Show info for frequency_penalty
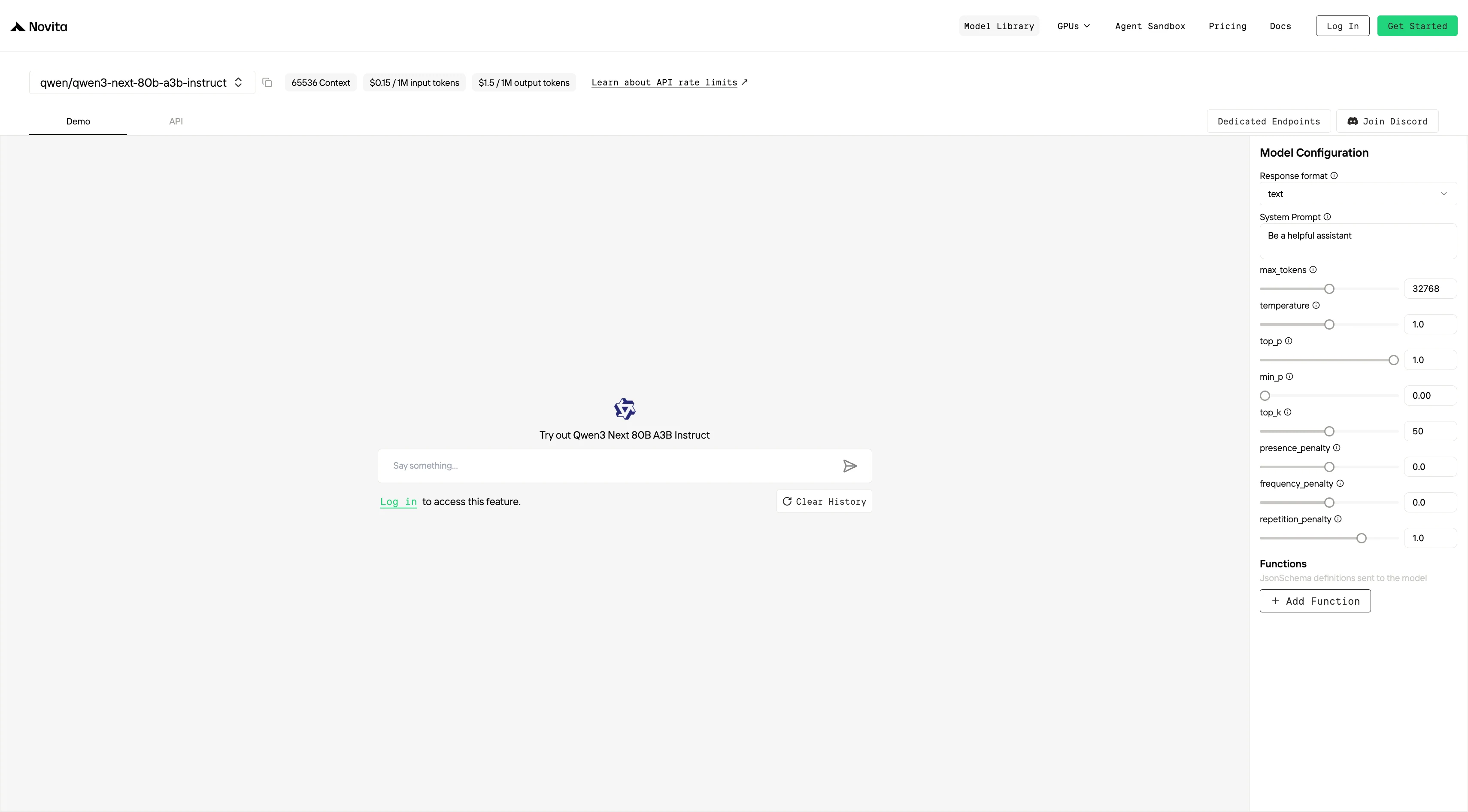Image resolution: width=1468 pixels, height=812 pixels. [x=1341, y=483]
